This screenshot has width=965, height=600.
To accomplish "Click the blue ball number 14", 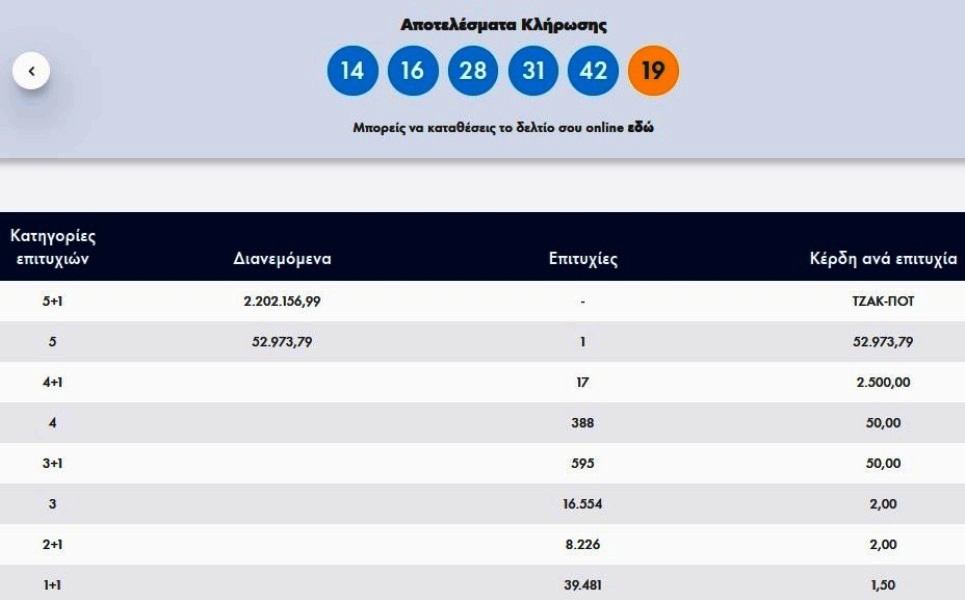I will click(352, 71).
